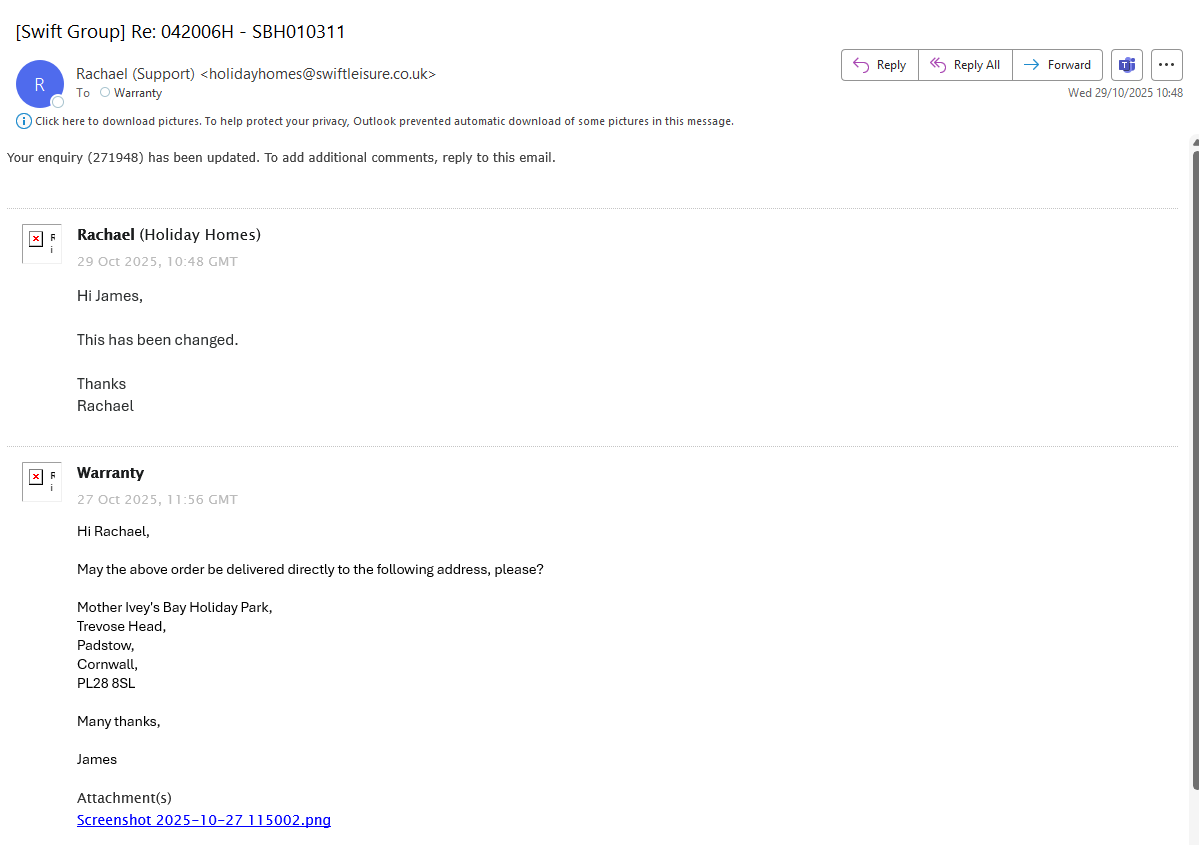Open the more actions ellipsis menu

coord(1166,65)
